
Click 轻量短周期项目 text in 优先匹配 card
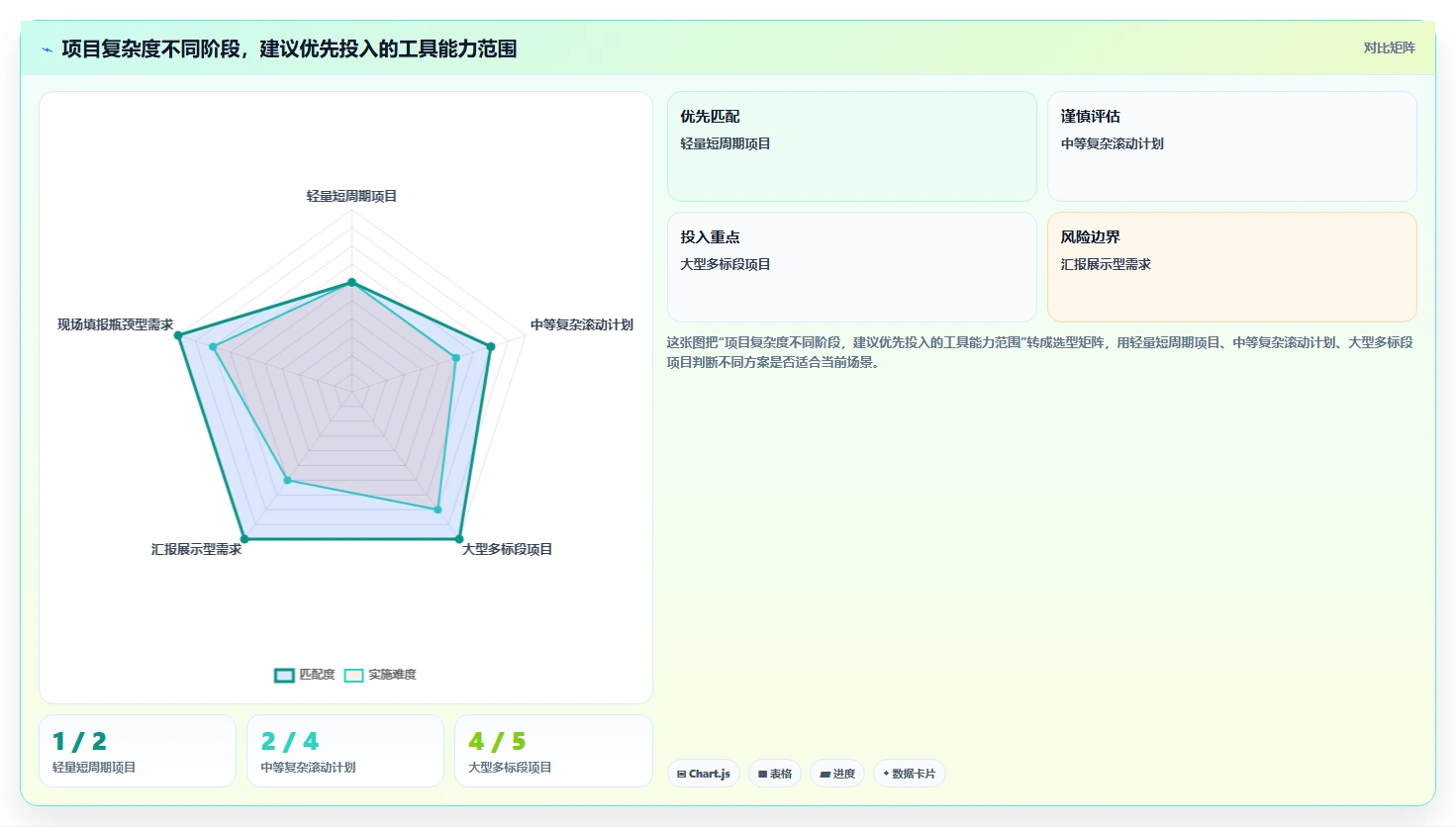[x=726, y=143]
